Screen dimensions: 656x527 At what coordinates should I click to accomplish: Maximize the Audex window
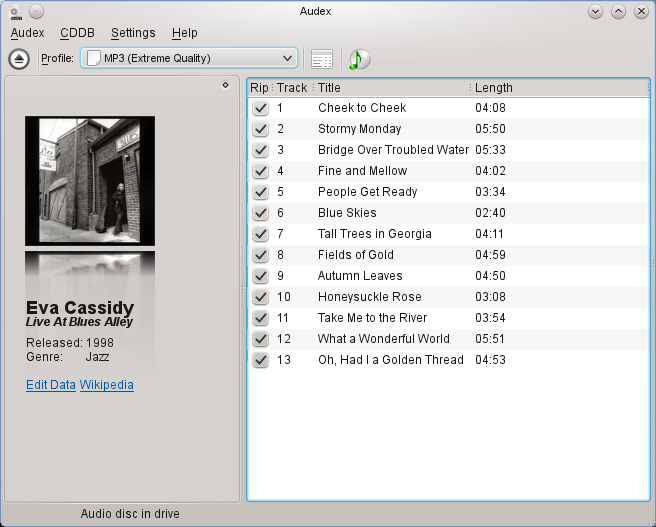coord(618,11)
